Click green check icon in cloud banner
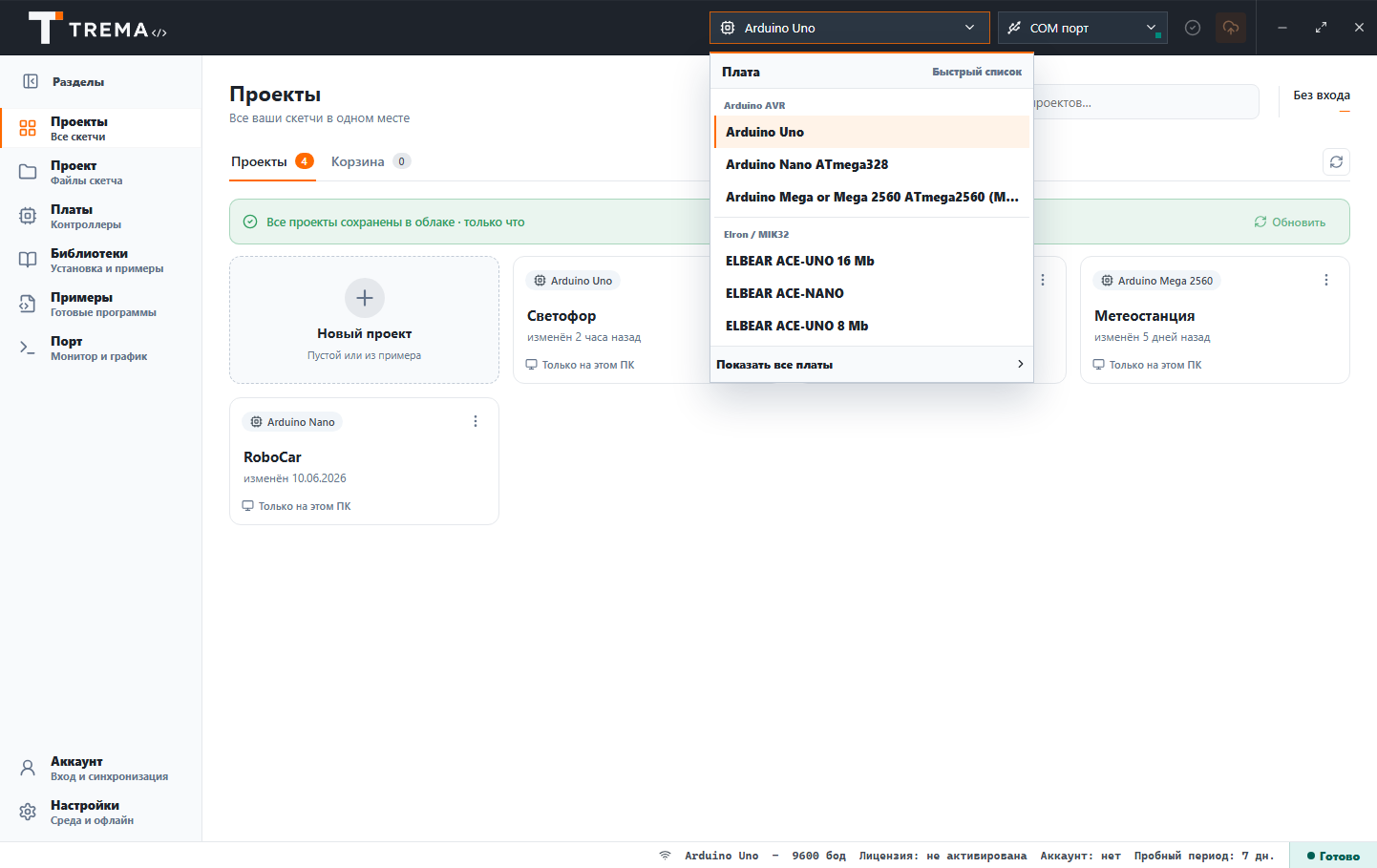 (250, 222)
